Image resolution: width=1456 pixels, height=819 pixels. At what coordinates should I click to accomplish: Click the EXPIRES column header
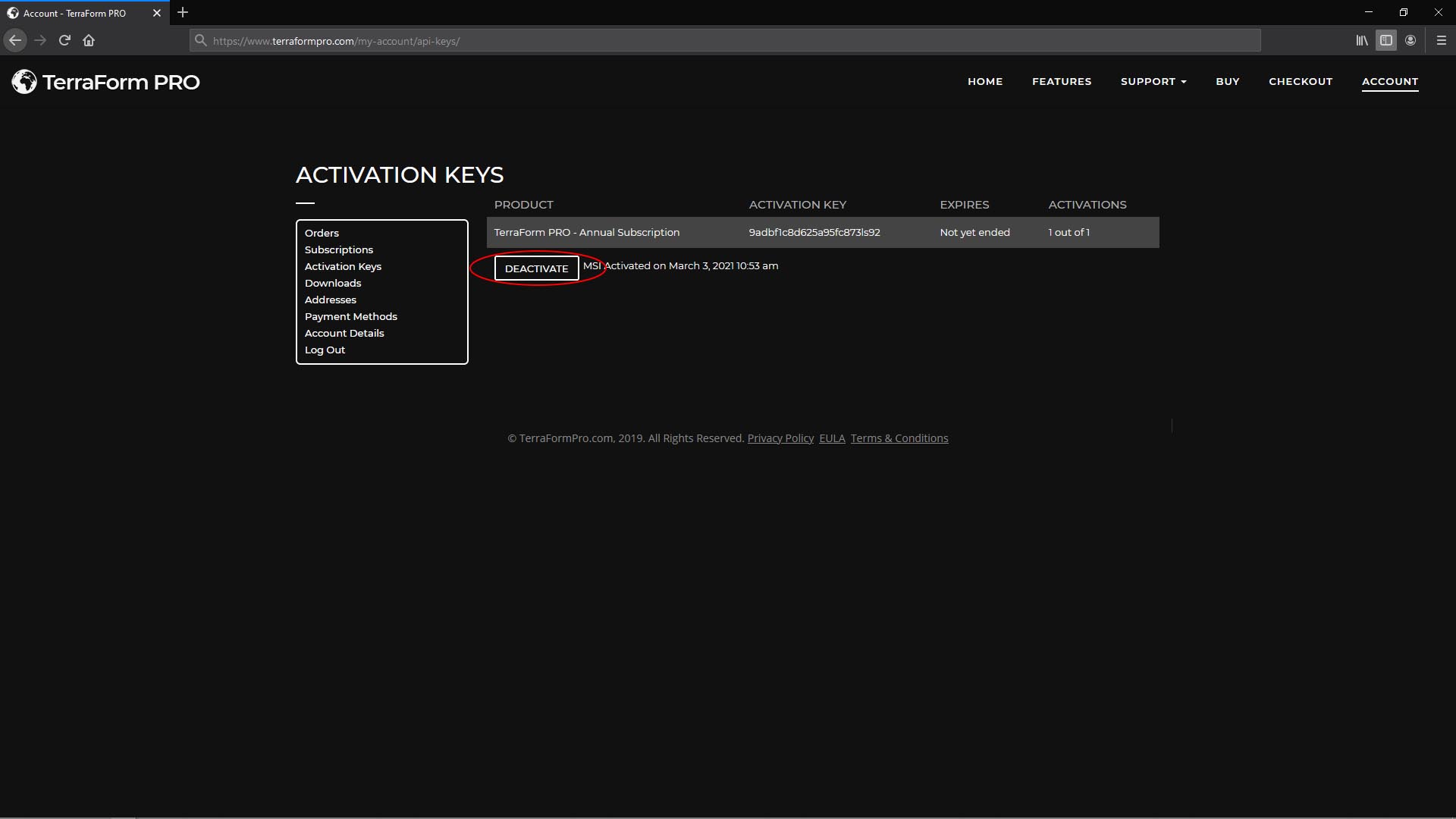[x=965, y=205]
